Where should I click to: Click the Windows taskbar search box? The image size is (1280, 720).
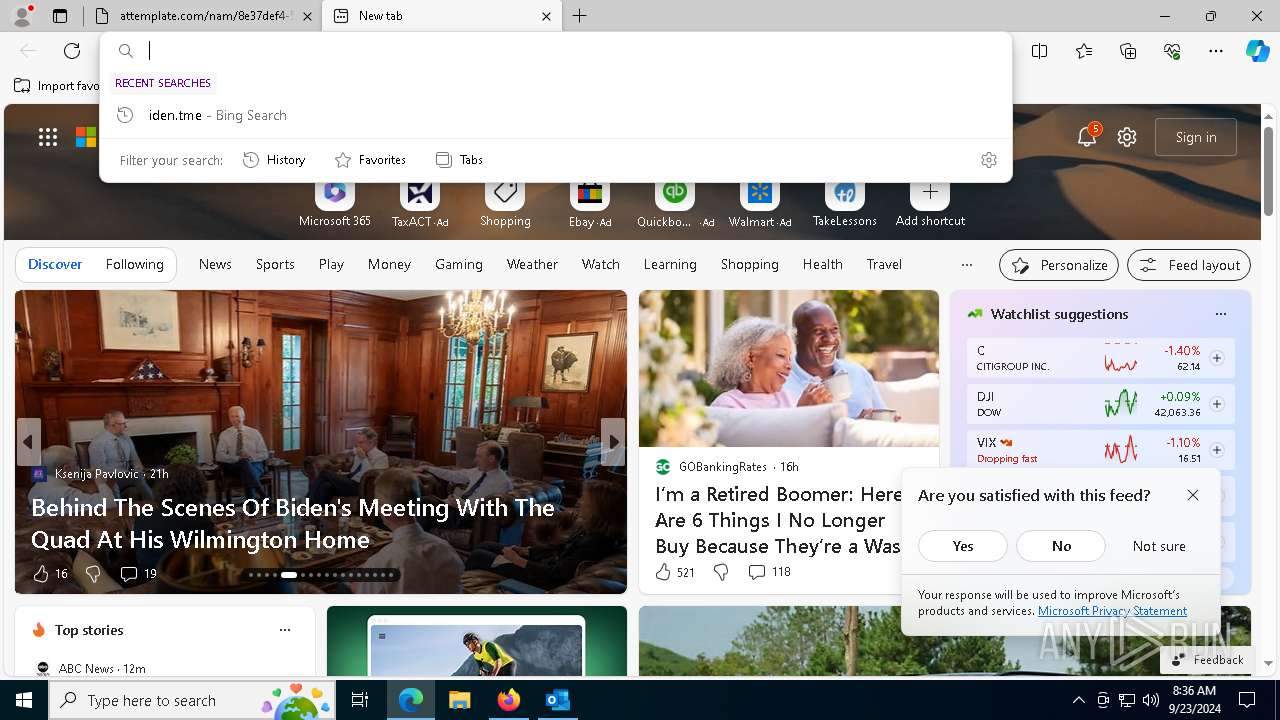coord(194,700)
